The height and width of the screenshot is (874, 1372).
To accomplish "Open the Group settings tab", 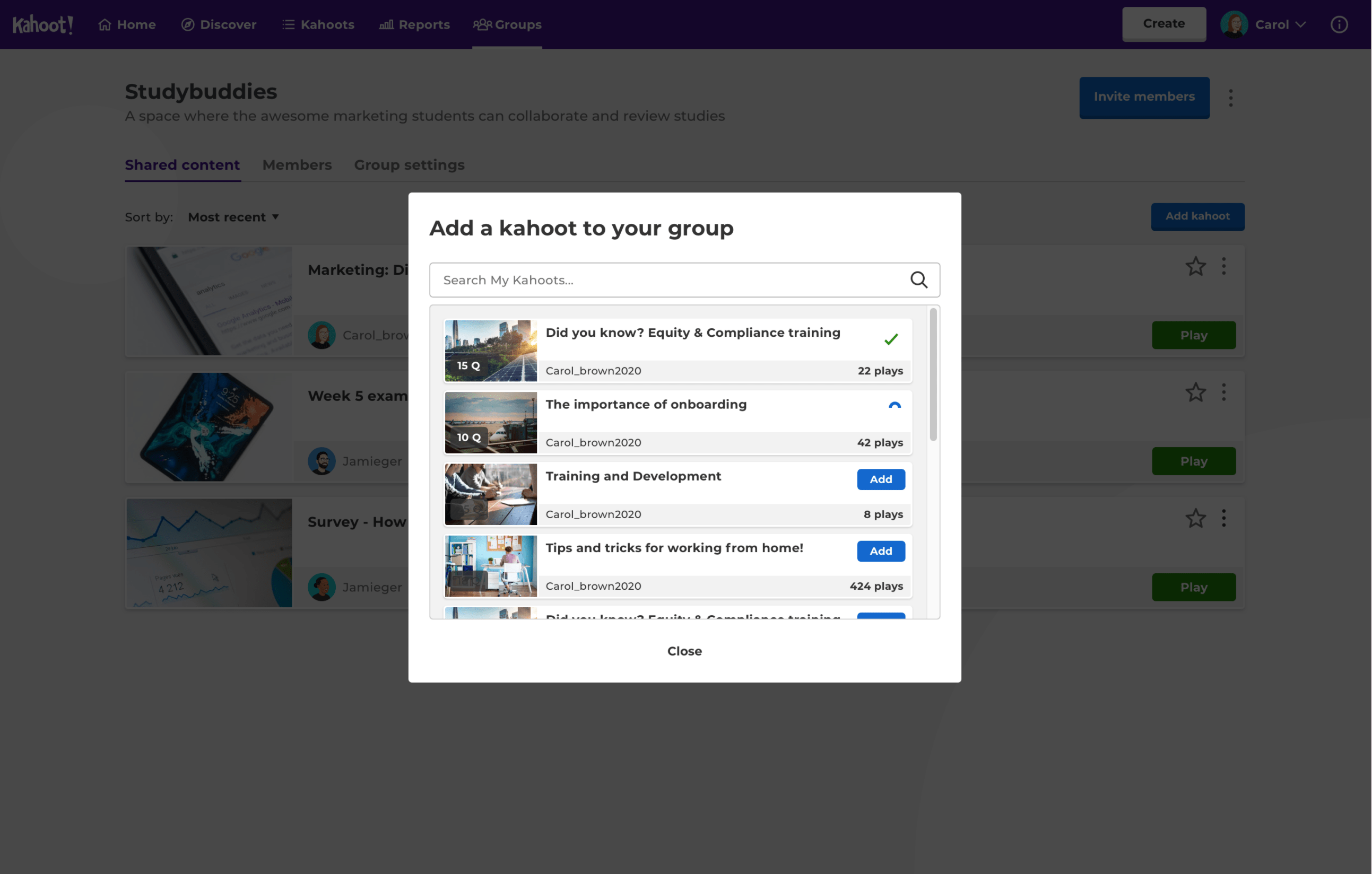I will point(409,164).
